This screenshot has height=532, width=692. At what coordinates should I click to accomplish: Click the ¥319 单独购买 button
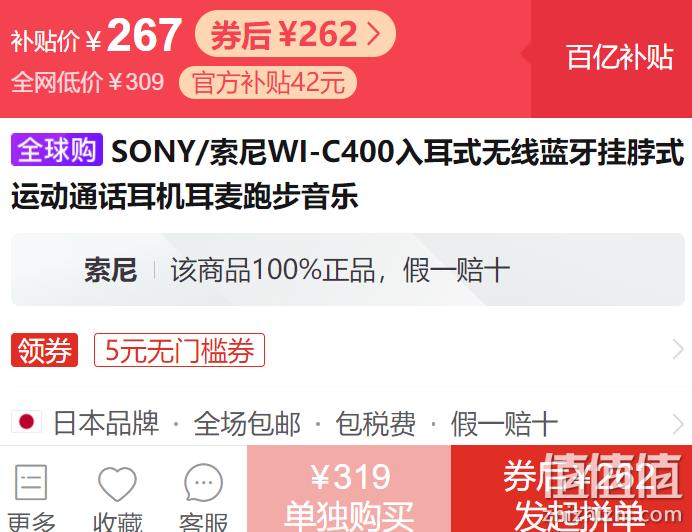click(349, 489)
